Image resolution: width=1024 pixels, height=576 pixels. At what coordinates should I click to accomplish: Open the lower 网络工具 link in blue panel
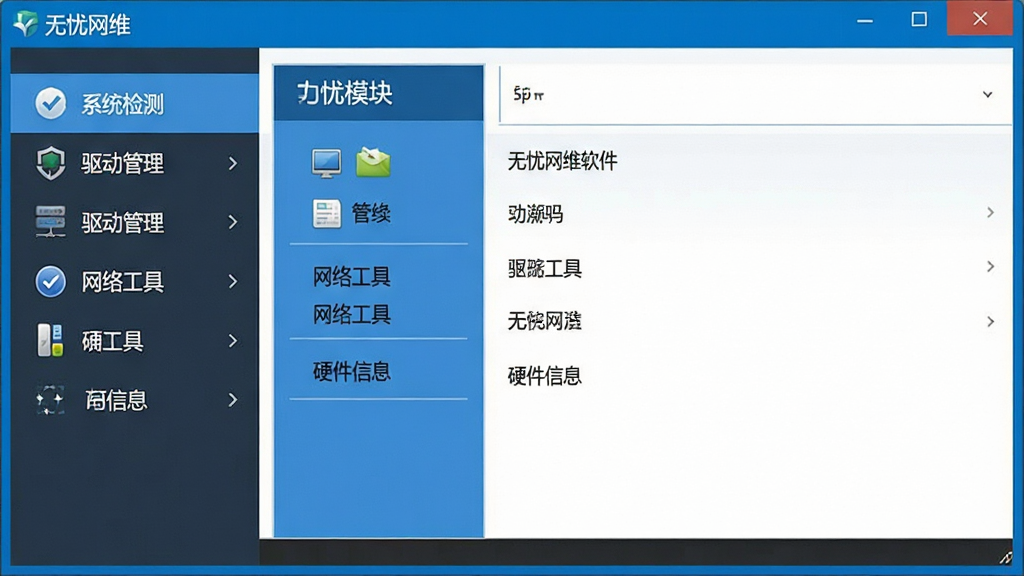351,315
